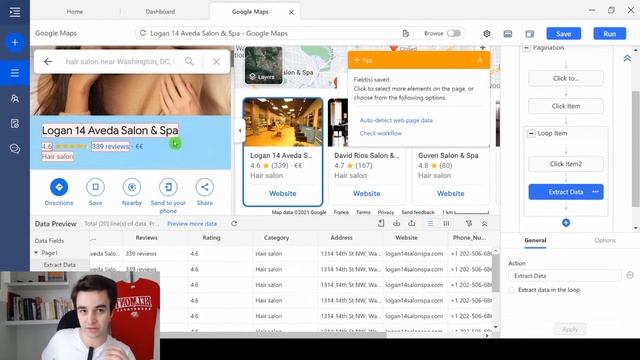Click the Share icon
The height and width of the screenshot is (360, 640).
coord(204,187)
